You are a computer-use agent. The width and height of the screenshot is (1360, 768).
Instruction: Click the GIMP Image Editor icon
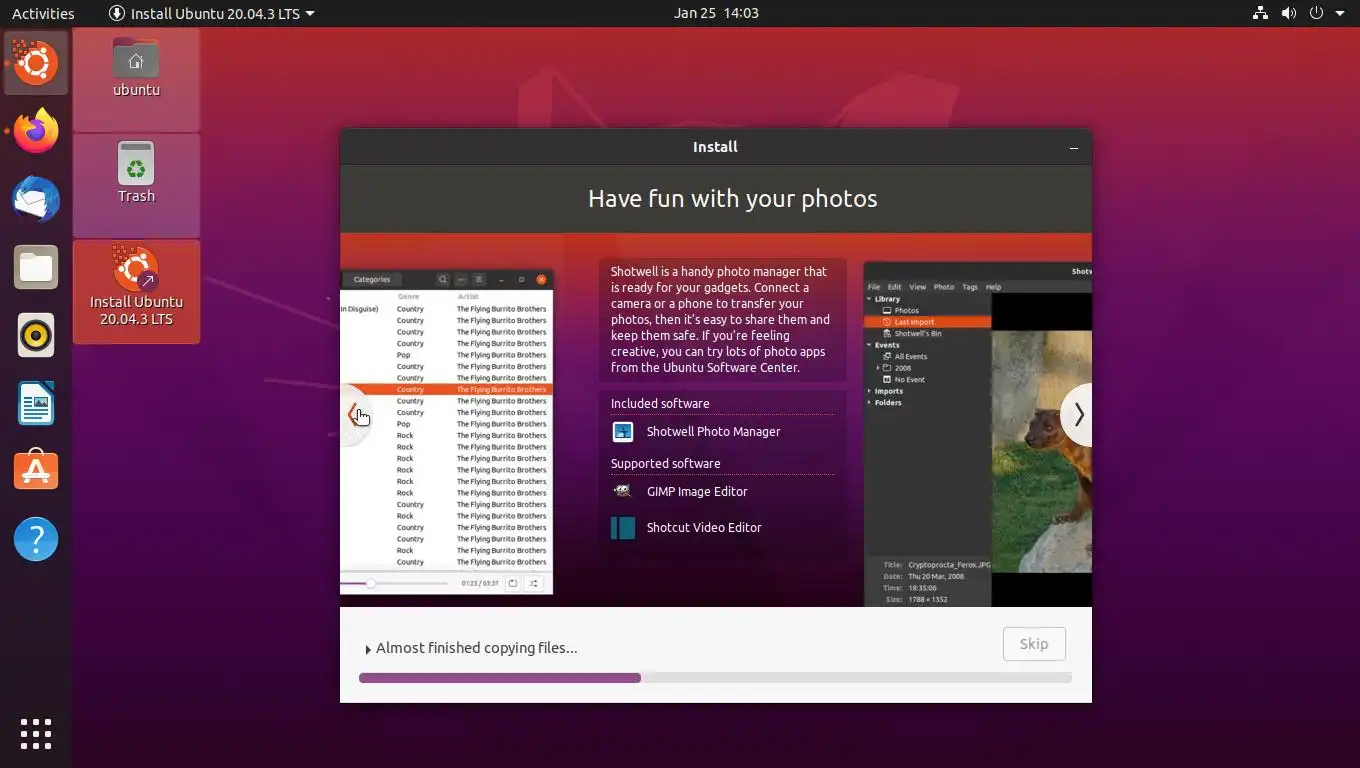pyautogui.click(x=623, y=491)
